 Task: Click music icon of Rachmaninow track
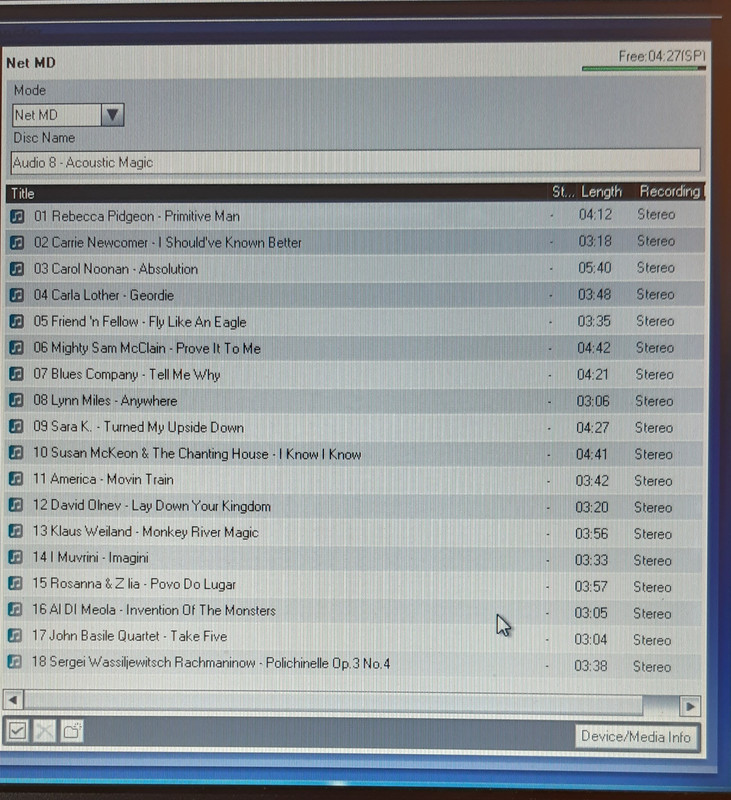[x=15, y=662]
